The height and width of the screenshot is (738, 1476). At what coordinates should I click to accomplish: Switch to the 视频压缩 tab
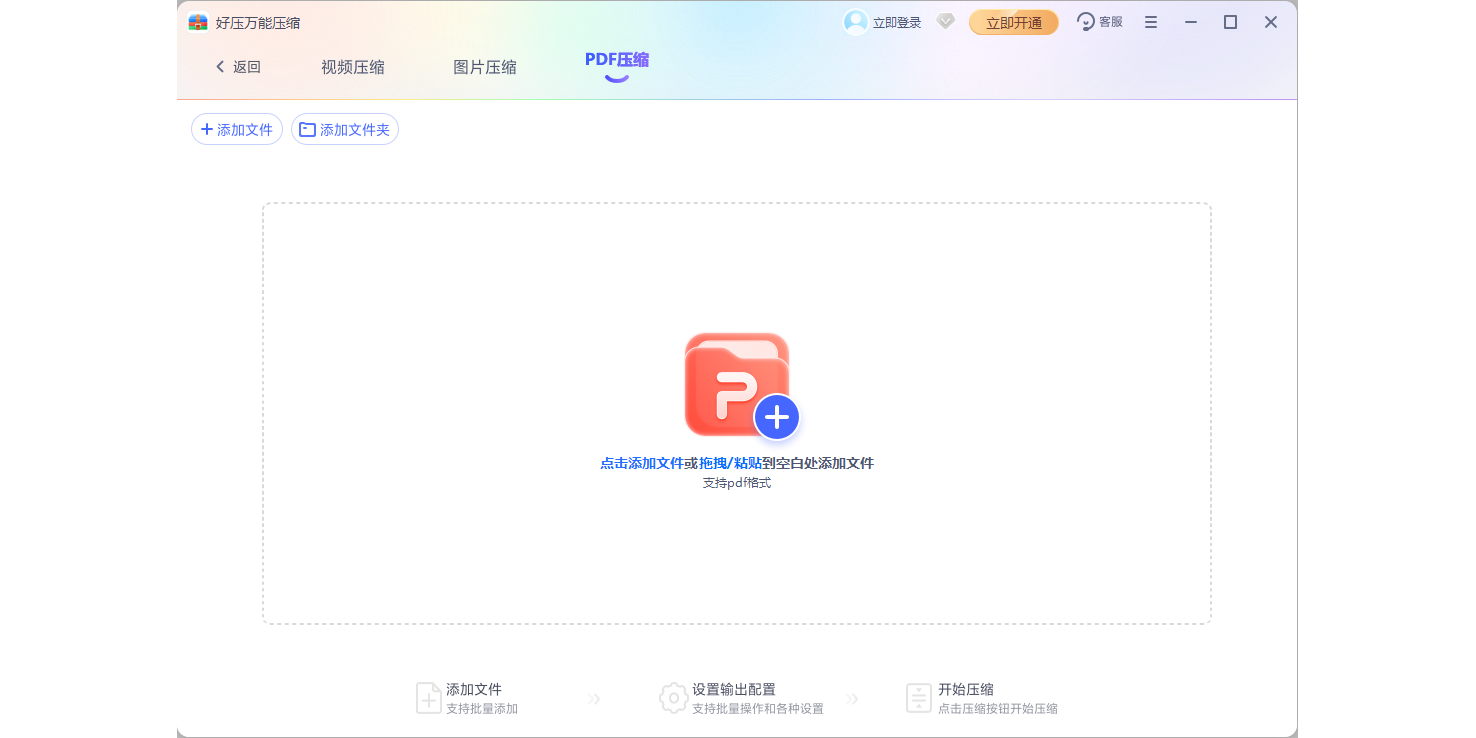click(352, 67)
